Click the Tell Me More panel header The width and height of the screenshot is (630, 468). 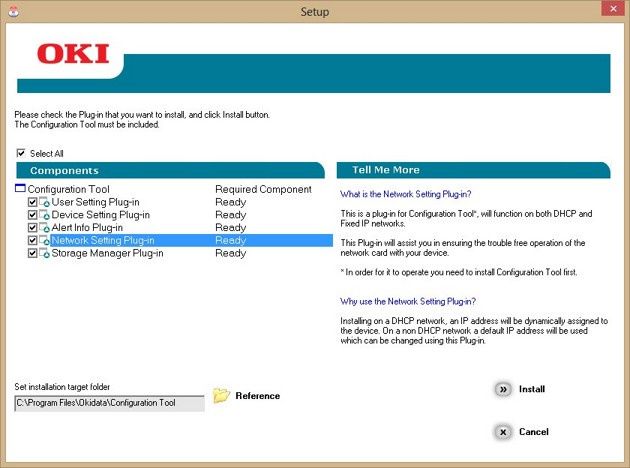click(x=473, y=170)
